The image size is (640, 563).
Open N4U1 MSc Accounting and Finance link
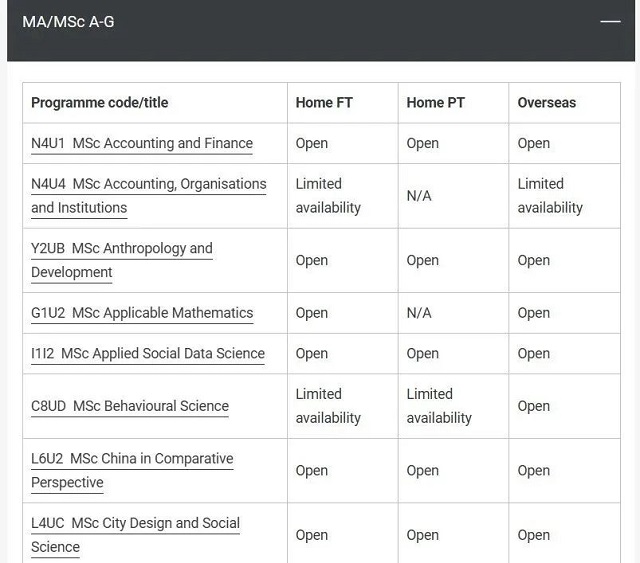[x=142, y=143]
